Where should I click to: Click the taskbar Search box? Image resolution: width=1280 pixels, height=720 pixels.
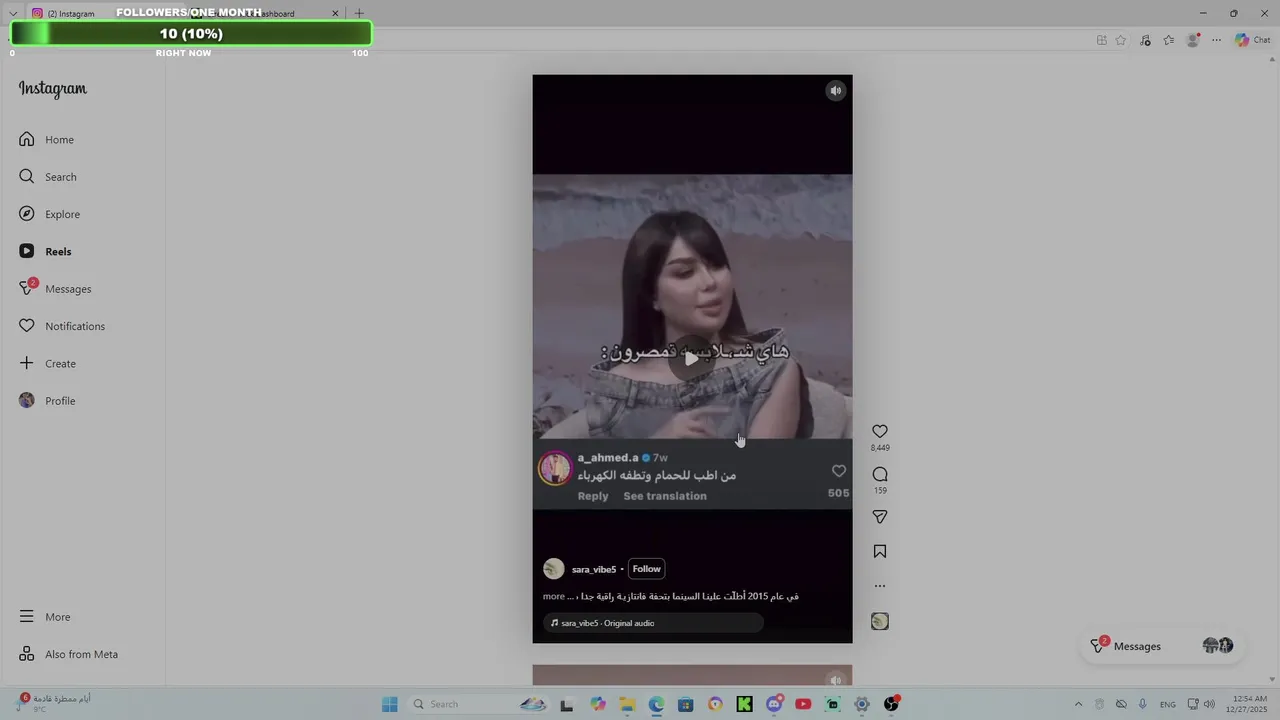pyautogui.click(x=480, y=704)
